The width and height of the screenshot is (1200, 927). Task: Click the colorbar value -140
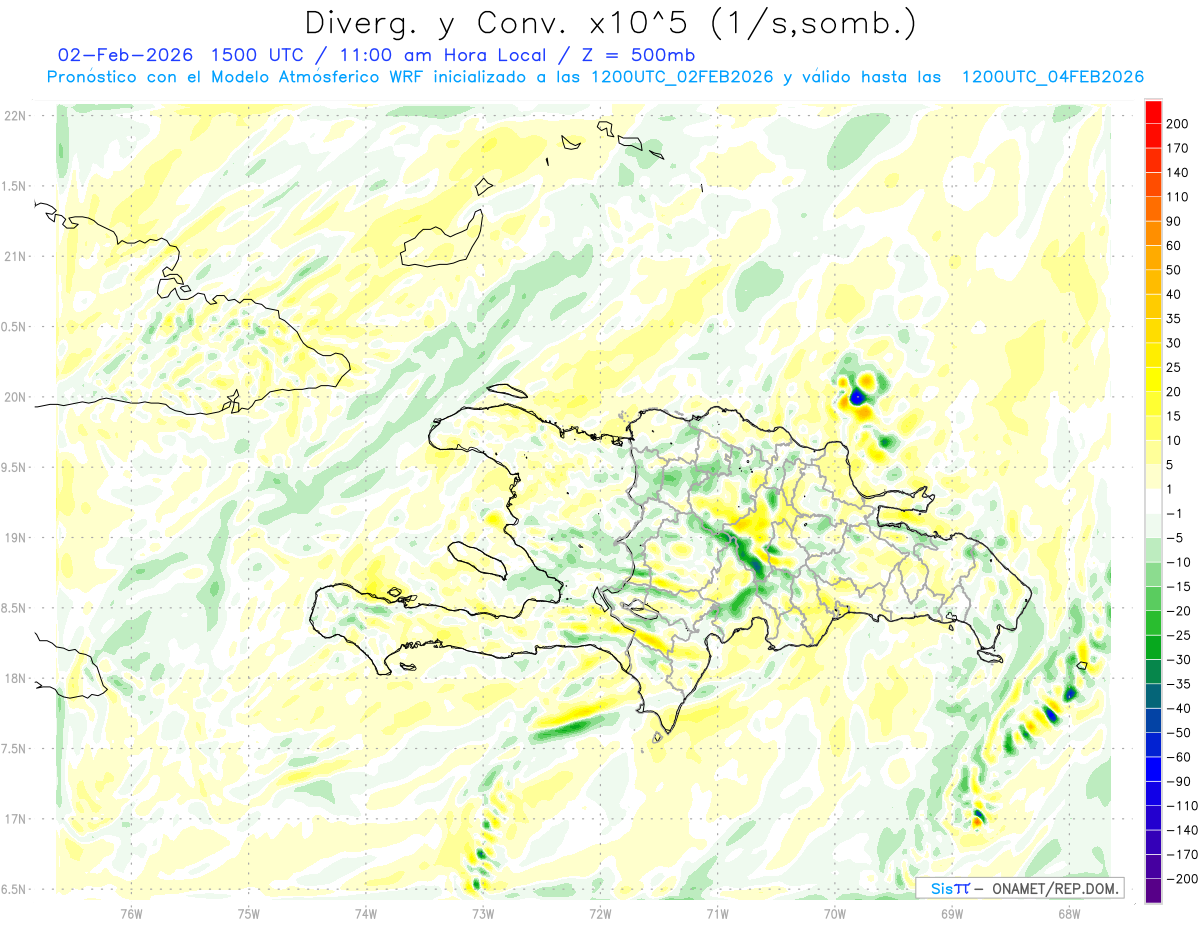coord(1183,831)
